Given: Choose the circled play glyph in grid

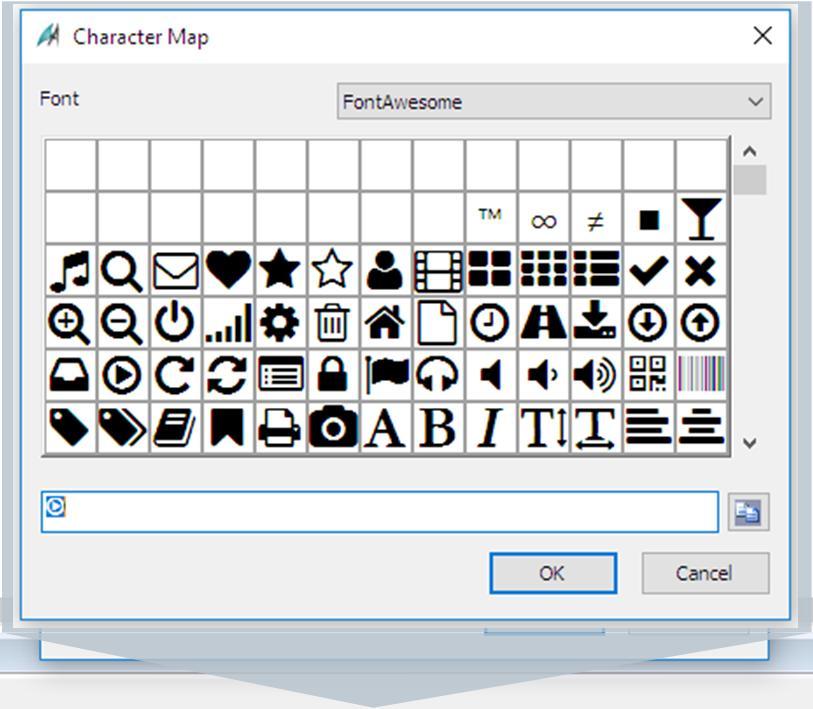Looking at the screenshot, I should (x=123, y=376).
